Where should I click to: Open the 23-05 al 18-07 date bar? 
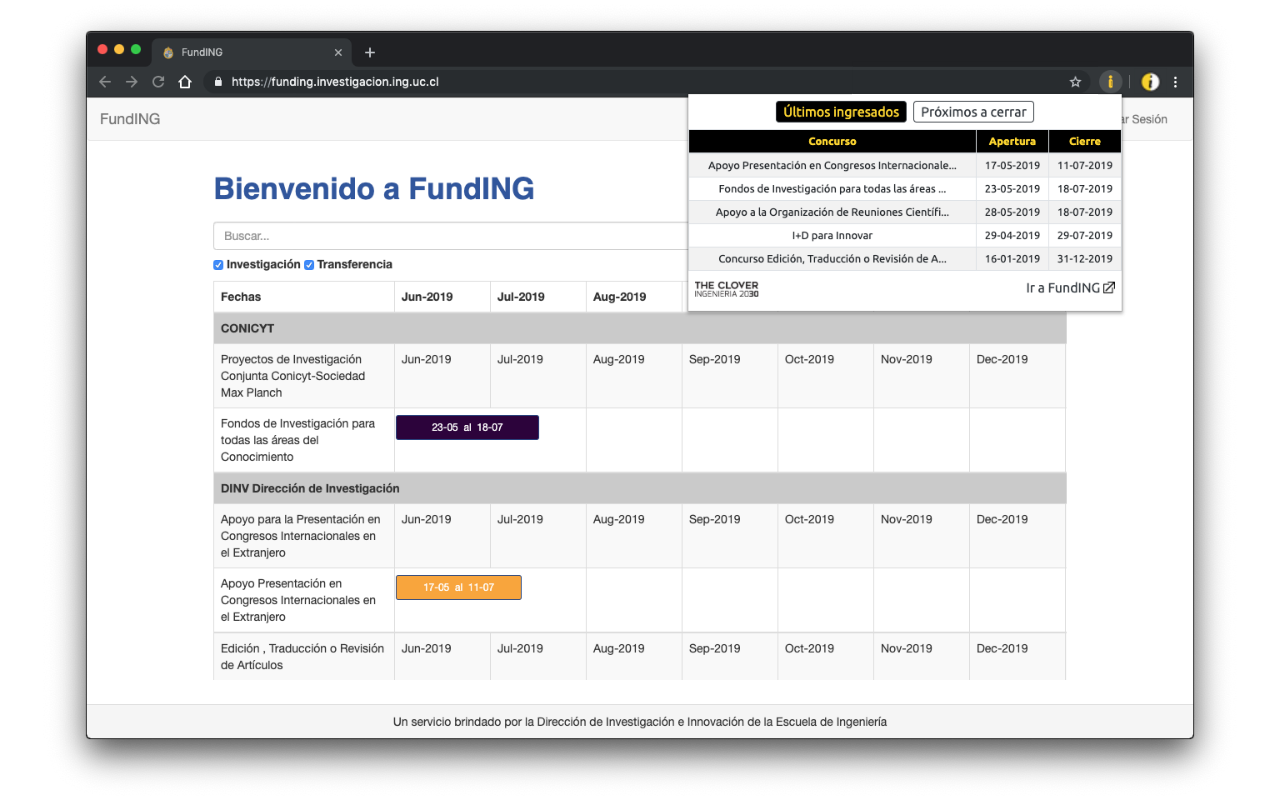467,427
